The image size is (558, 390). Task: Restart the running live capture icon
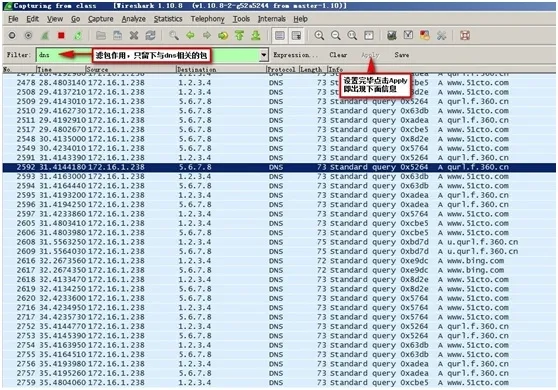[x=78, y=36]
